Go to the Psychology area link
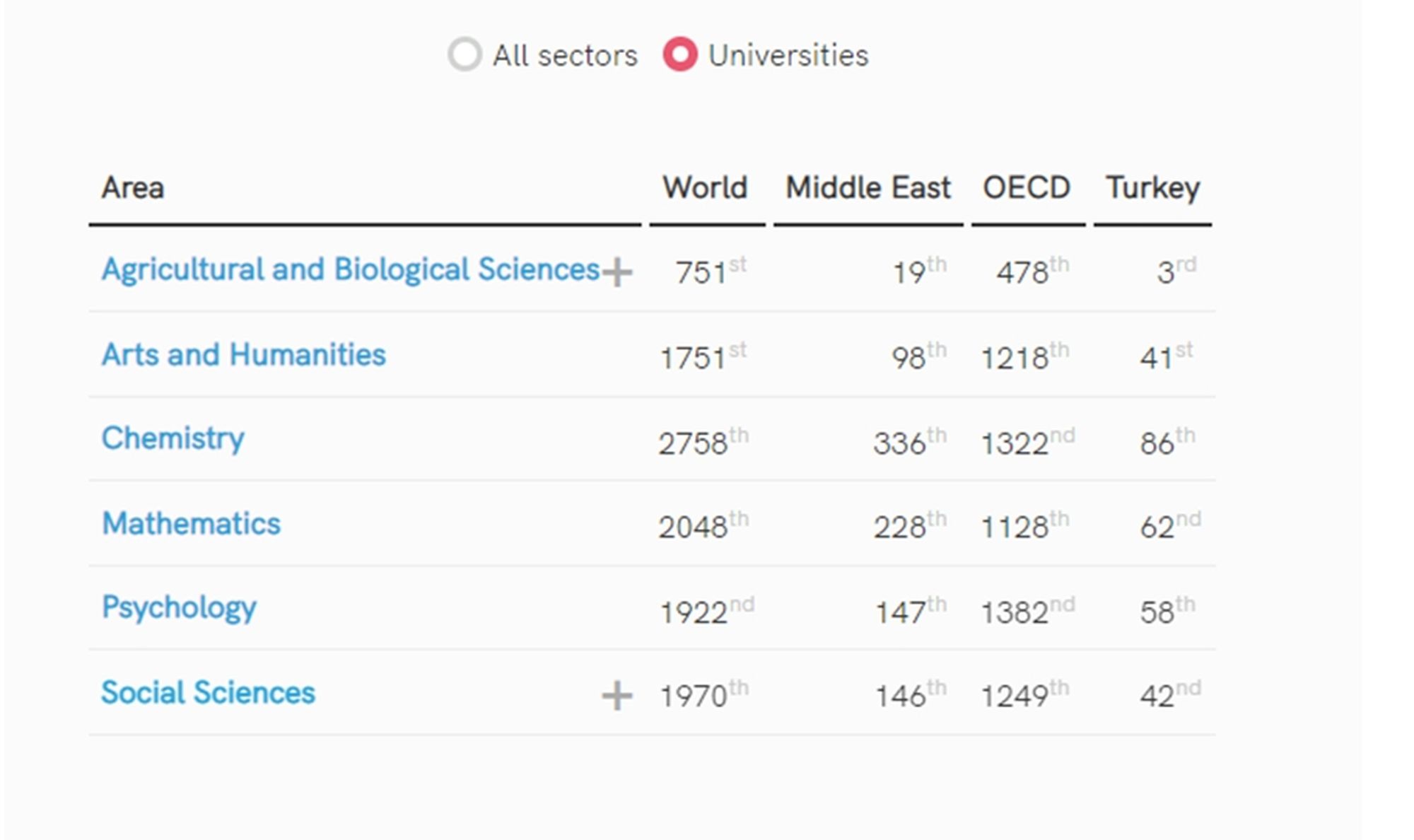Image resolution: width=1414 pixels, height=840 pixels. (x=179, y=607)
